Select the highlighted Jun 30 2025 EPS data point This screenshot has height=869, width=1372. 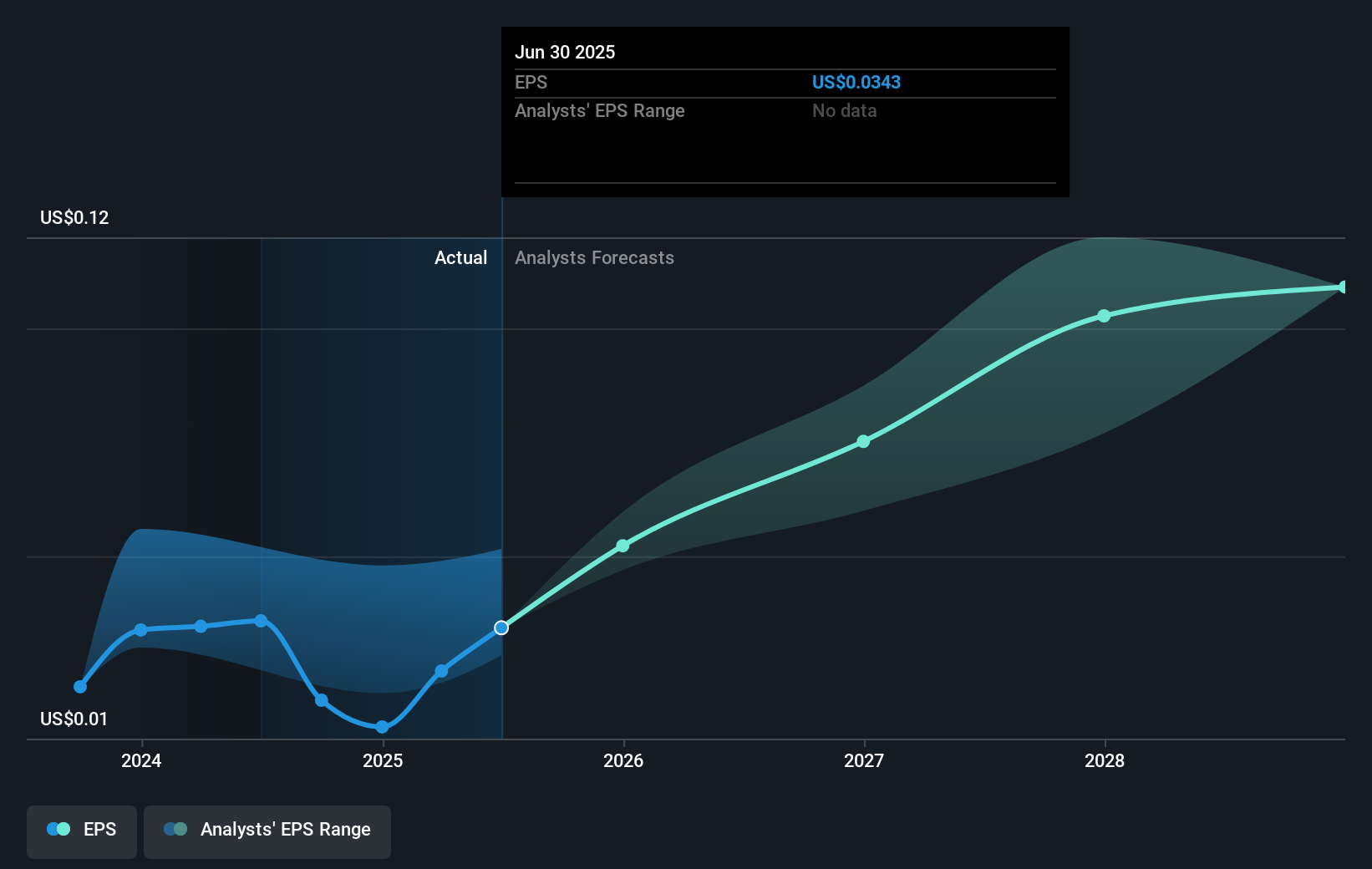tap(501, 628)
